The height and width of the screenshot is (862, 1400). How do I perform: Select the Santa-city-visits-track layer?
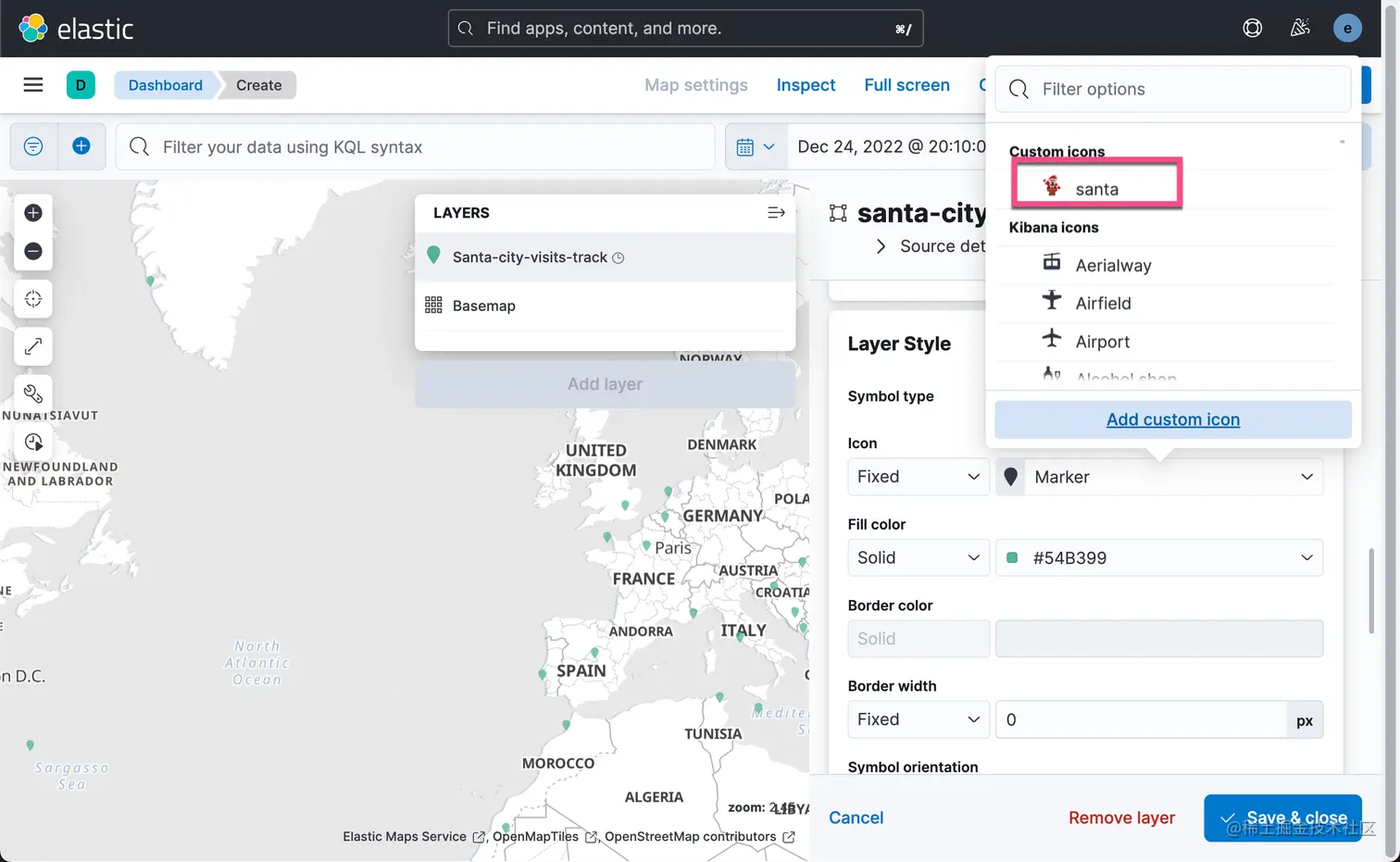[605, 257]
